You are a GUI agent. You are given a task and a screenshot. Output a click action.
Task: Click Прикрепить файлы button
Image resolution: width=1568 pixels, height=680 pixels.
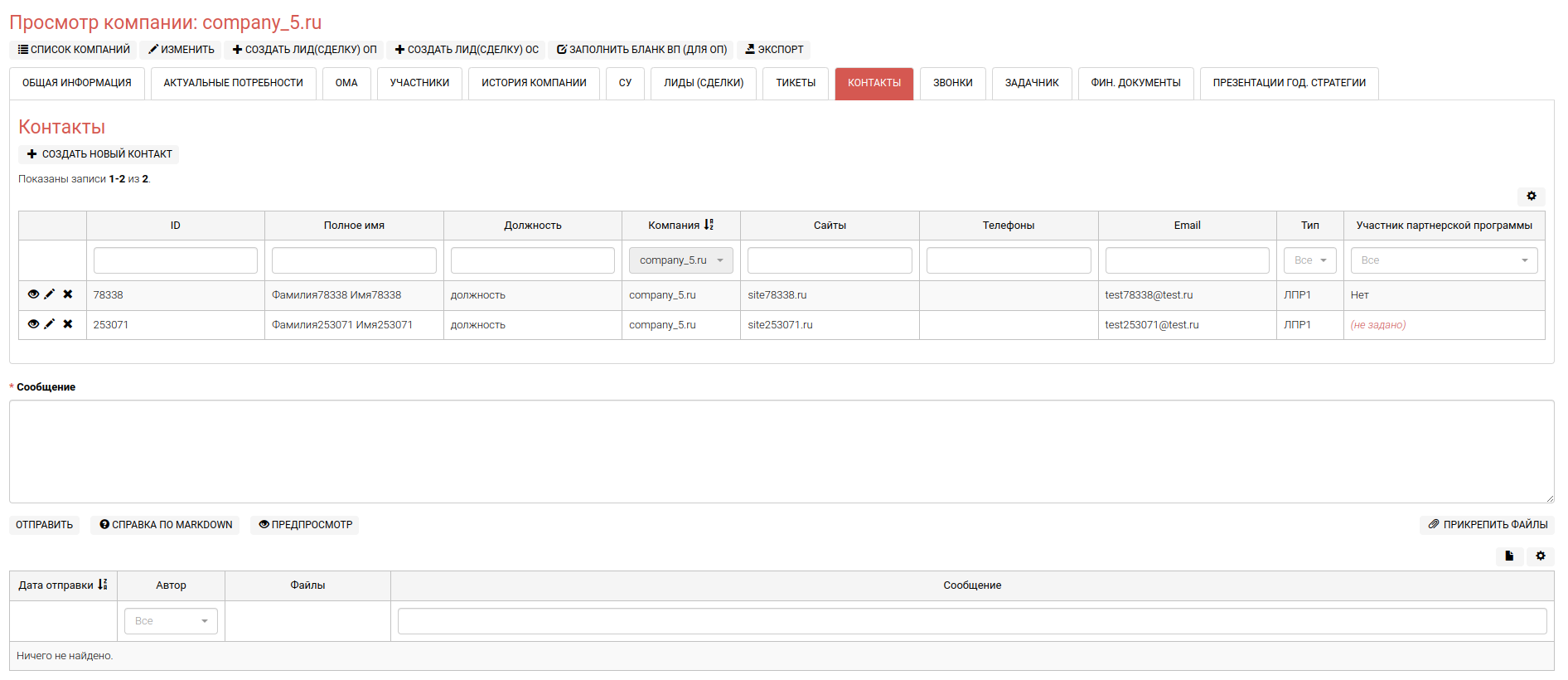pyautogui.click(x=1487, y=525)
